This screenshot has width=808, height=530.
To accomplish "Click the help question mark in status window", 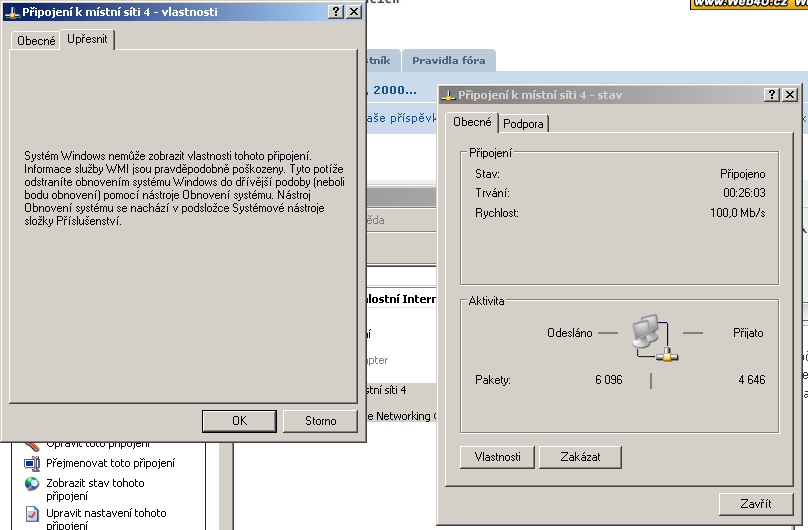I will coord(772,94).
